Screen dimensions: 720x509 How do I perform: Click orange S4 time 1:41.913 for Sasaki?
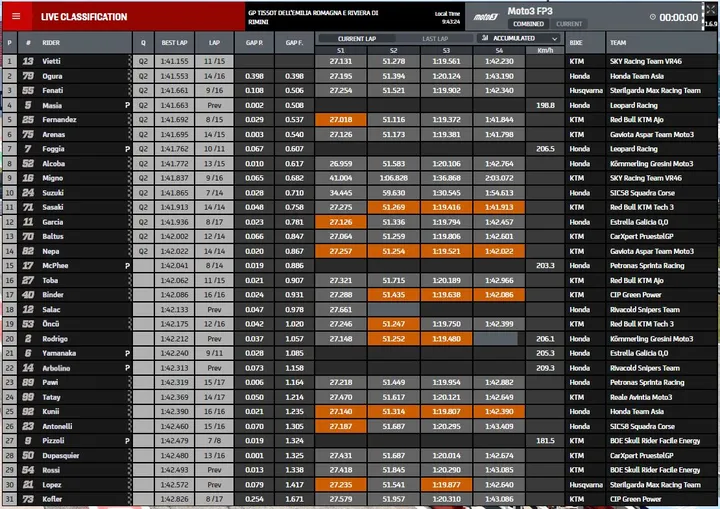coord(499,207)
